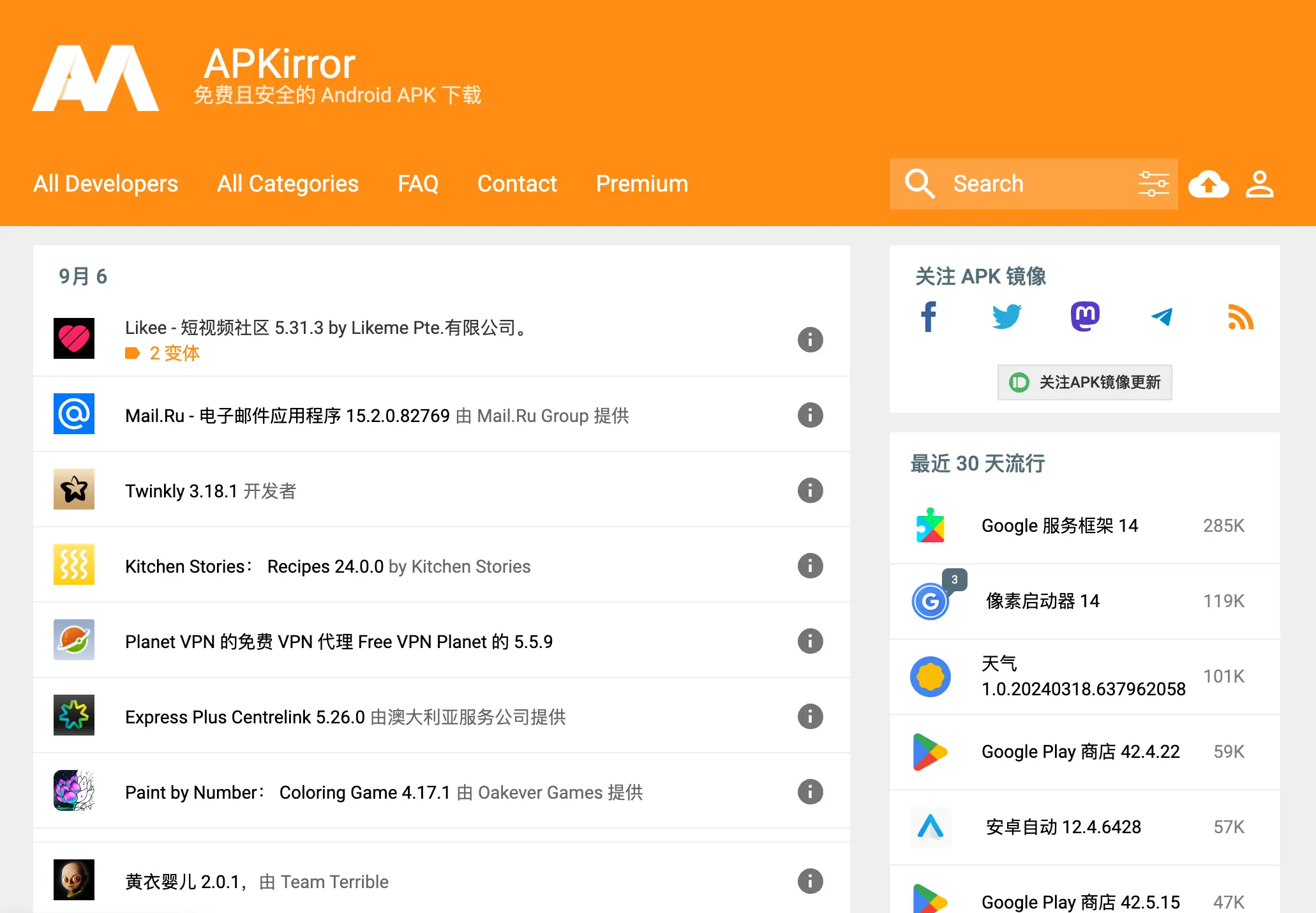Open the user account icon

pos(1259,185)
